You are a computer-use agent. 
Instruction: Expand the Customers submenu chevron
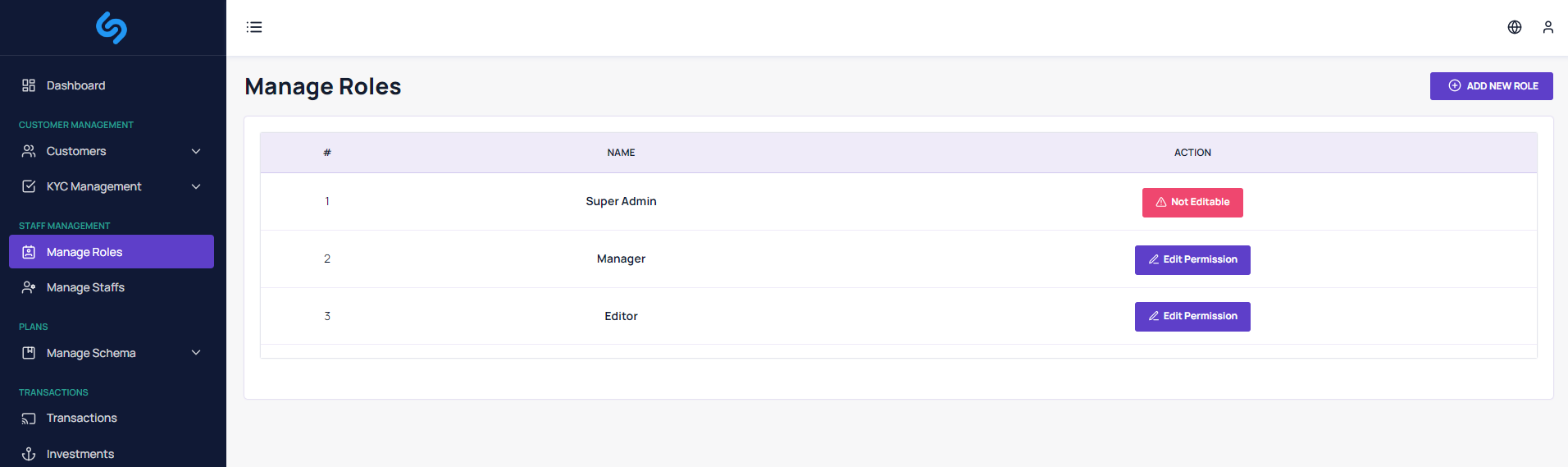pos(196,151)
